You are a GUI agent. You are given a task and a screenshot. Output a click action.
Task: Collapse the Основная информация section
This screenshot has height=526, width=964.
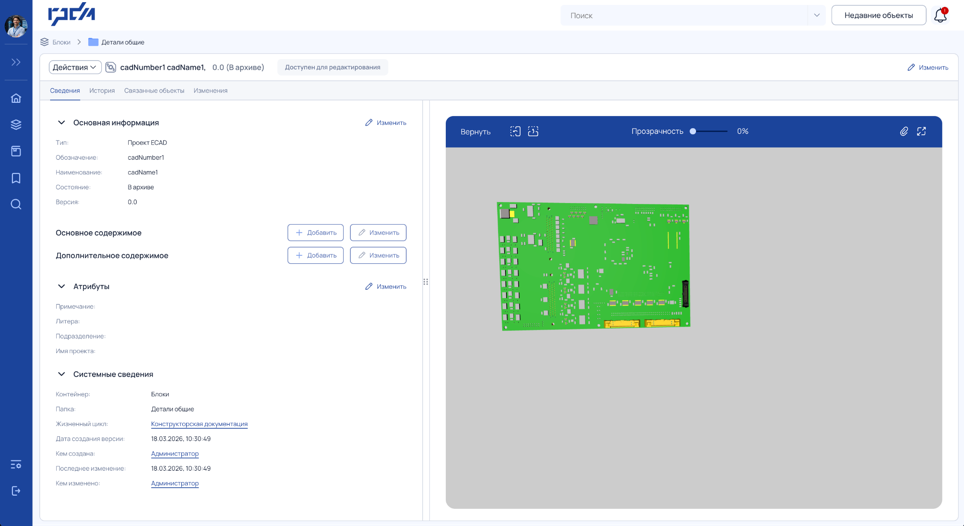tap(61, 122)
